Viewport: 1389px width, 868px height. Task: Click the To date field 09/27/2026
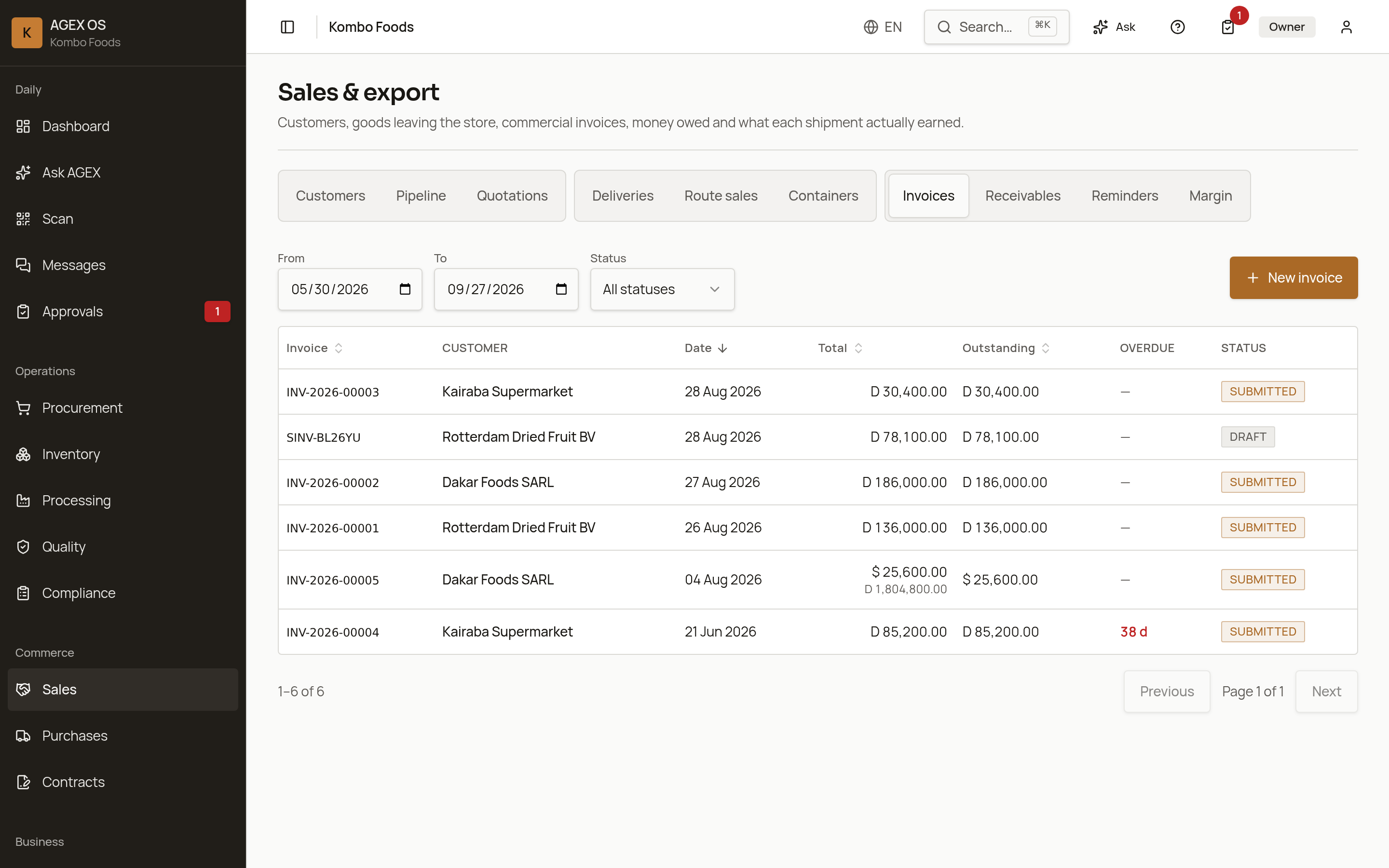[x=505, y=289]
